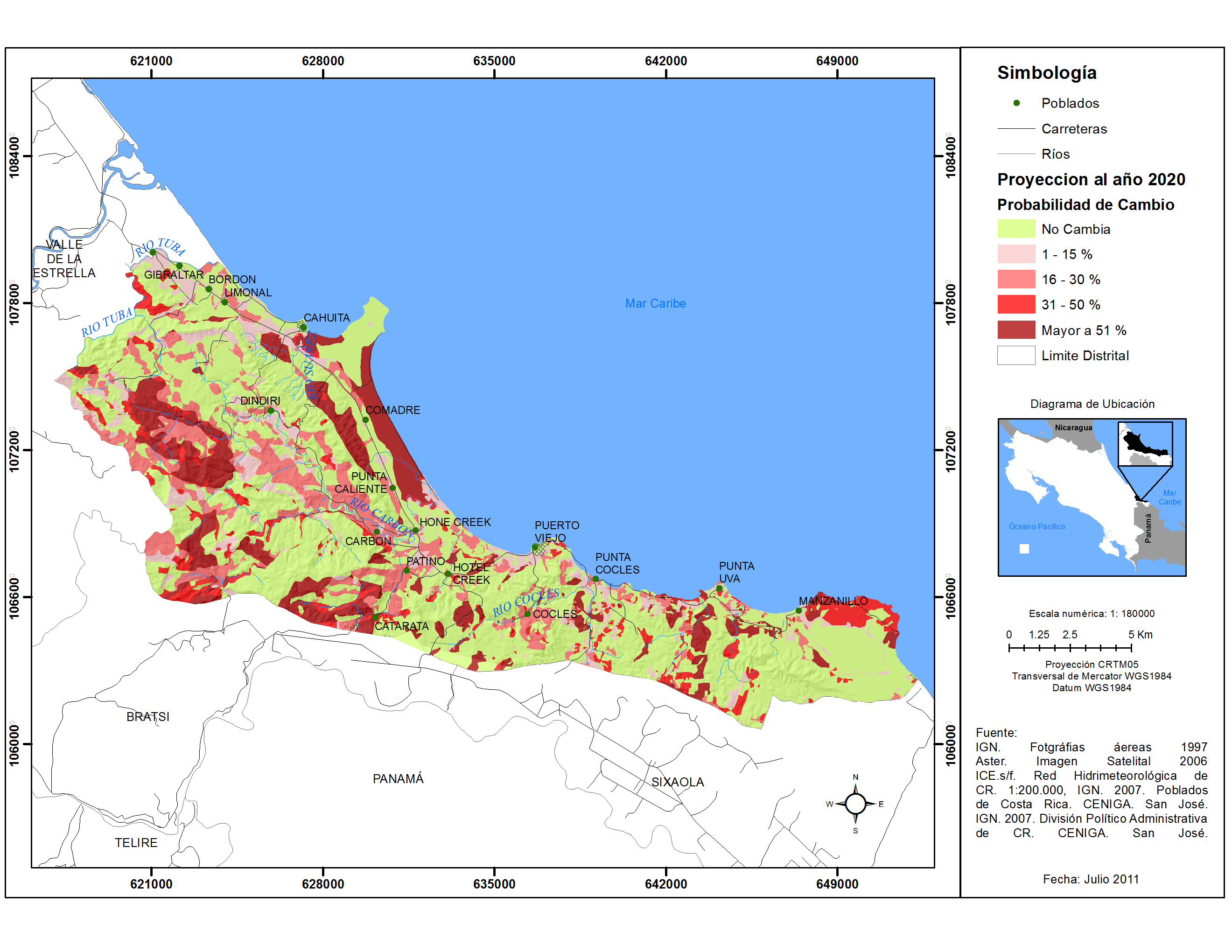
Task: Click the kilometer scale bar
Action: 1070,648
